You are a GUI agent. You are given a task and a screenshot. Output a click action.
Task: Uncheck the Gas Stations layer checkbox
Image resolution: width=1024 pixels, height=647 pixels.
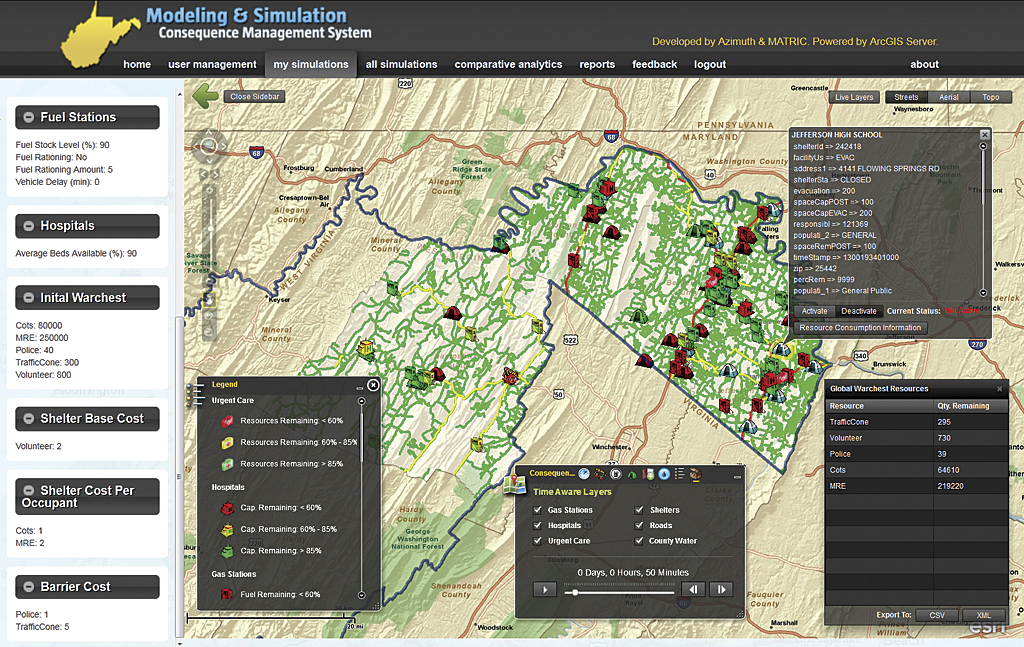click(538, 510)
